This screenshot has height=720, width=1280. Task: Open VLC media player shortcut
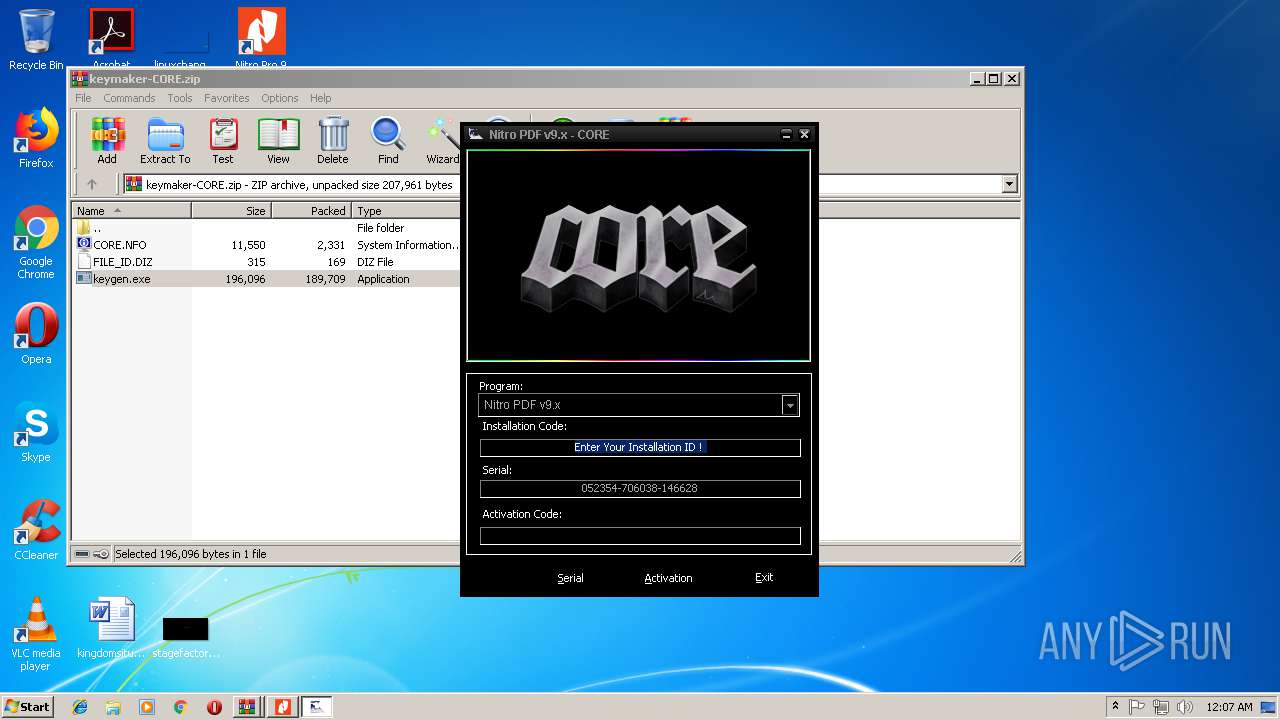[x=36, y=634]
